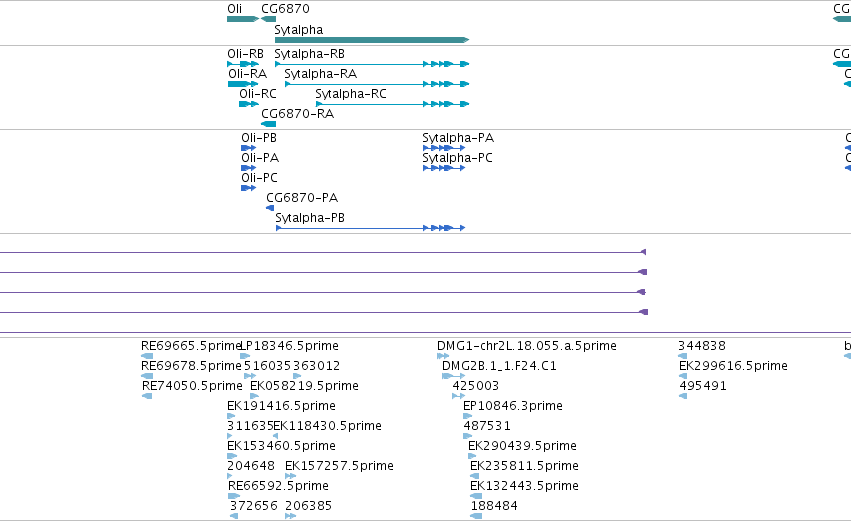Select the 204648 feature label
The height and width of the screenshot is (521, 851).
pyautogui.click(x=251, y=467)
